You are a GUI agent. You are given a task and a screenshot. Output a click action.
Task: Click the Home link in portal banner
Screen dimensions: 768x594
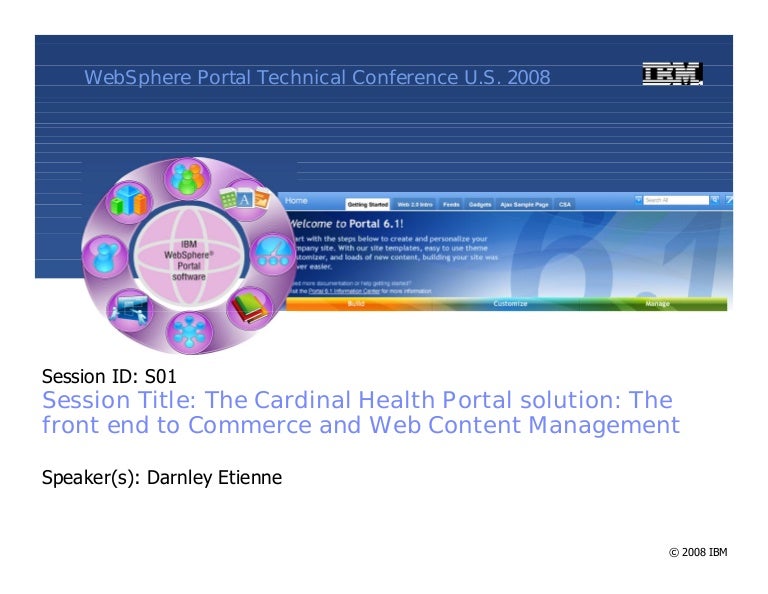point(297,201)
